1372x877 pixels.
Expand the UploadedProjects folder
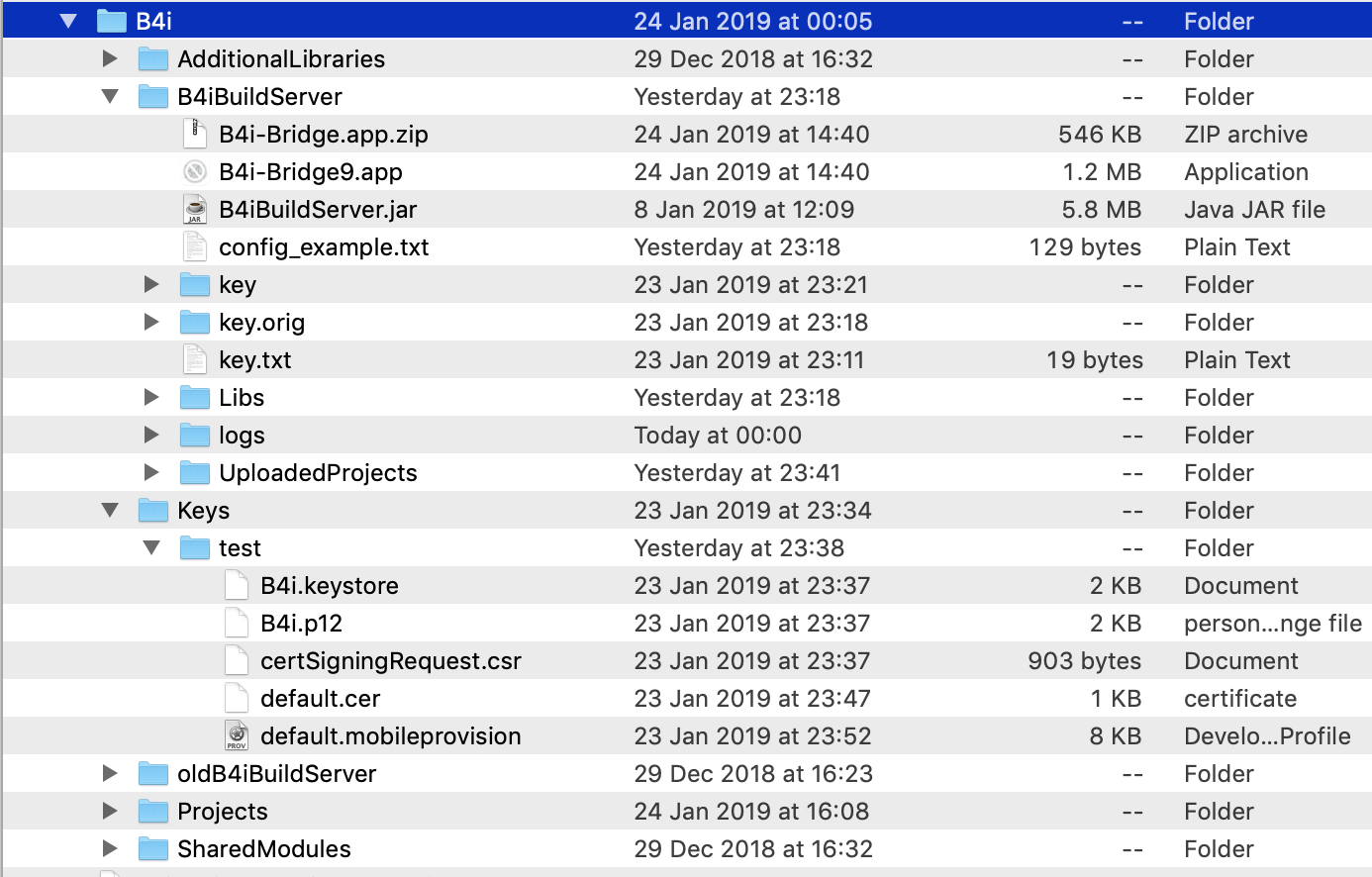[151, 473]
